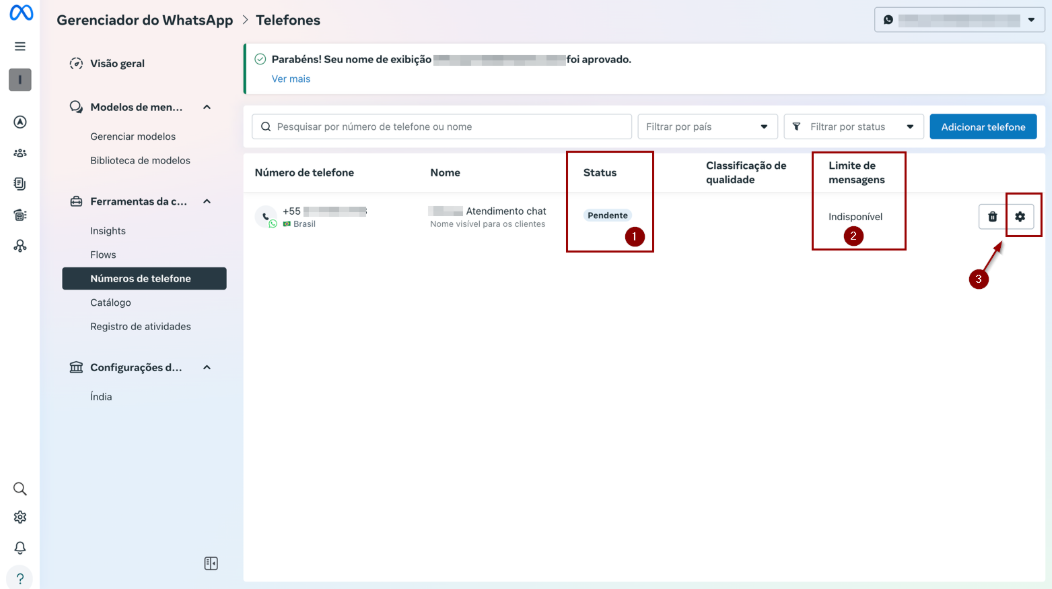The image size is (1052, 589).
Task: Collapse Modelos de mensagem section
Action: click(207, 107)
